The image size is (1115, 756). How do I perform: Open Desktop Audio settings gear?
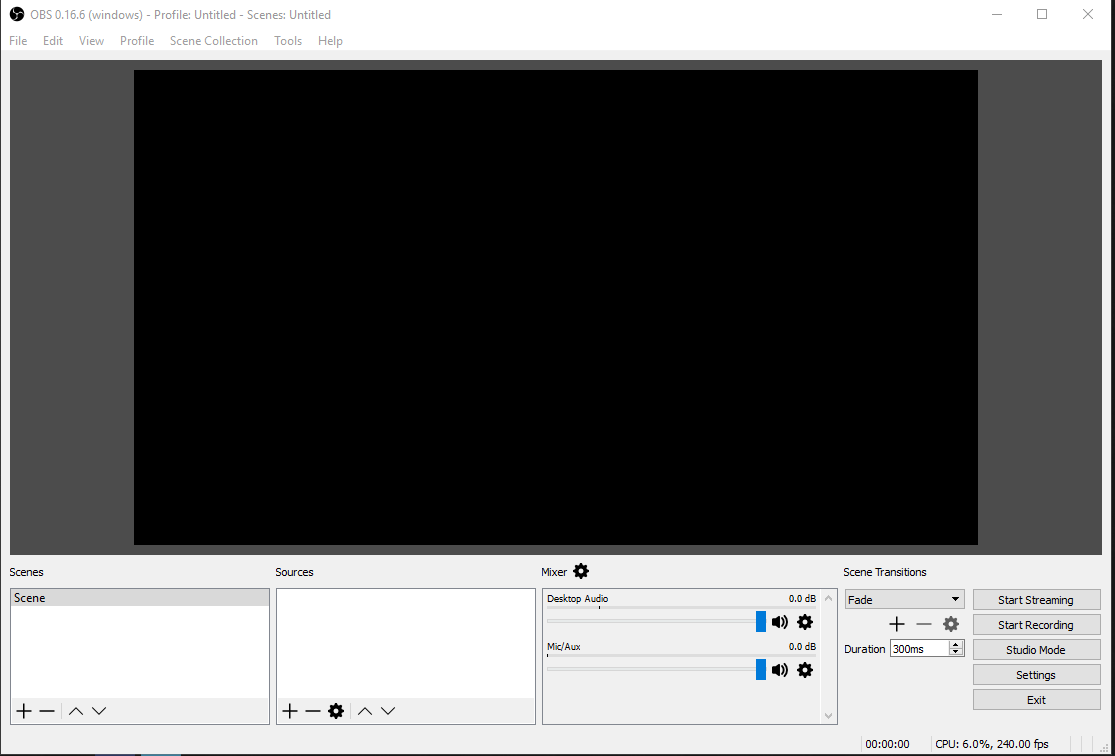tap(805, 622)
